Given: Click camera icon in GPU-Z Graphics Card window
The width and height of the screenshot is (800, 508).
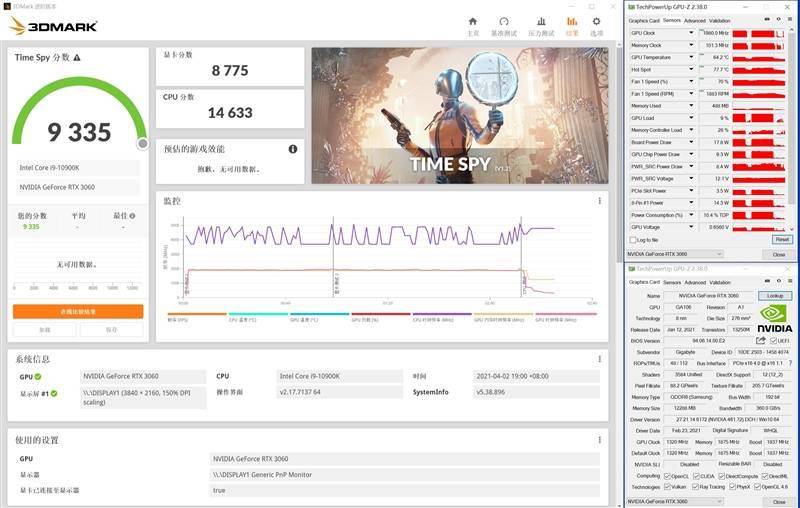Looking at the screenshot, I should (767, 281).
